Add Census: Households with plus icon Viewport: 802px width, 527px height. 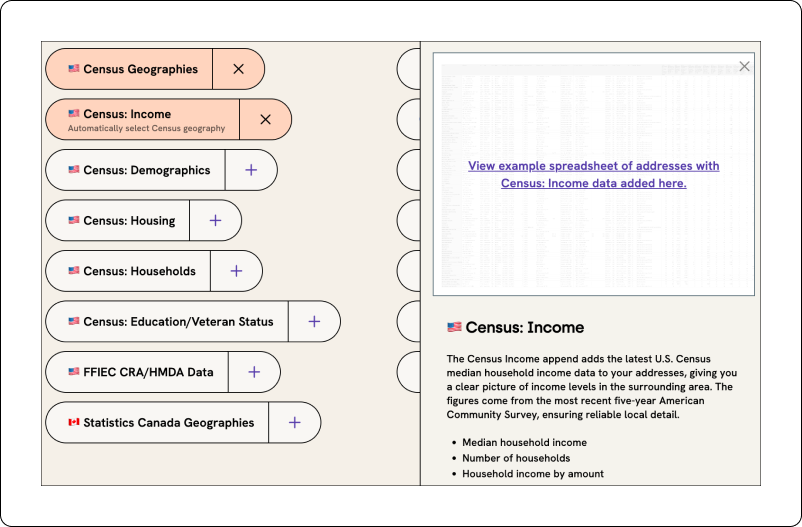tap(236, 271)
